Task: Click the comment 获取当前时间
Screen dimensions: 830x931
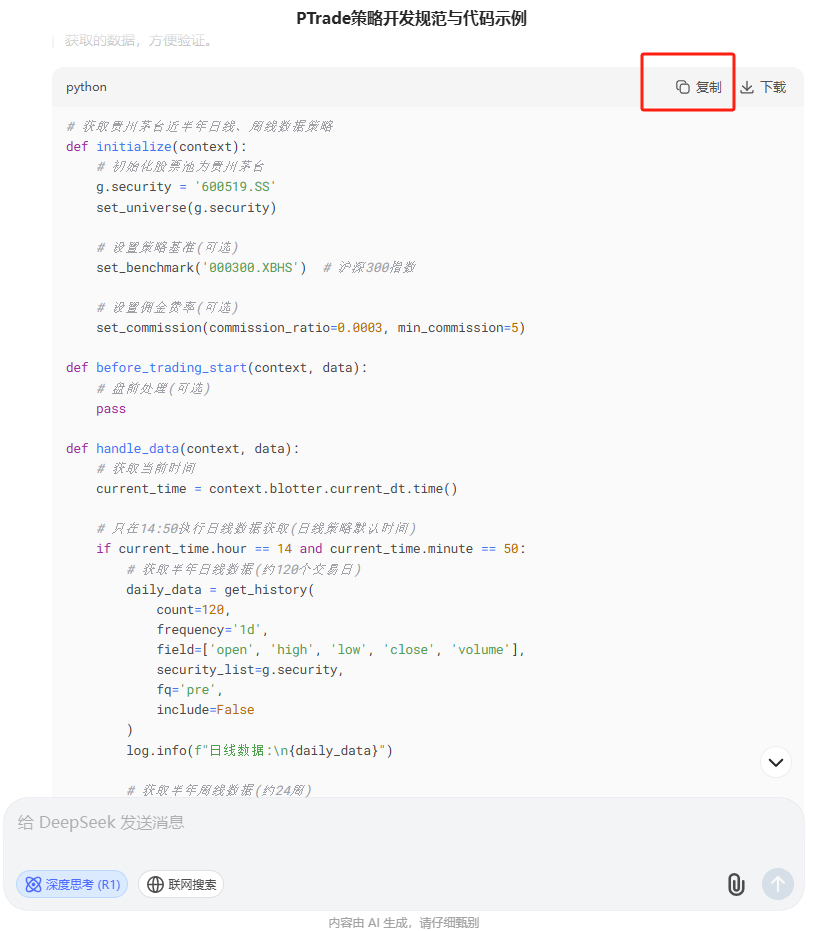Action: [146, 469]
